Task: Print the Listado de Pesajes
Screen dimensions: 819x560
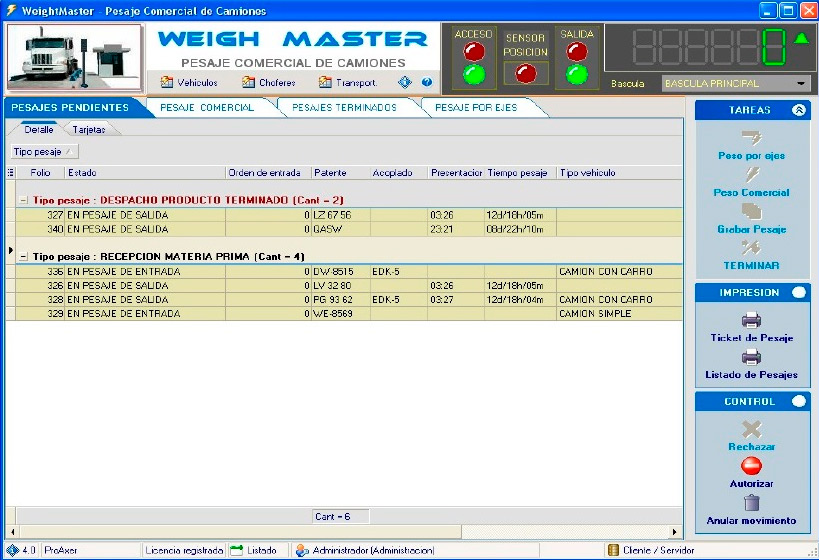Action: [751, 358]
